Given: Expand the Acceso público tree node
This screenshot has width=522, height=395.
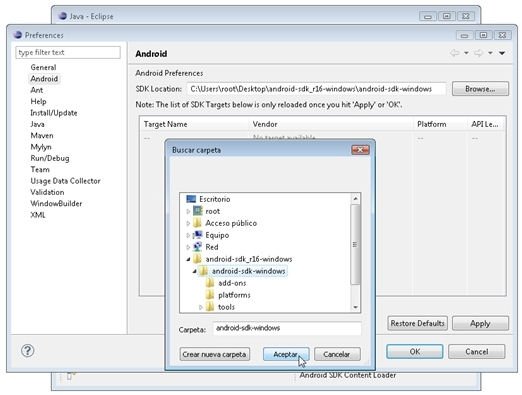Looking at the screenshot, I should (188, 223).
